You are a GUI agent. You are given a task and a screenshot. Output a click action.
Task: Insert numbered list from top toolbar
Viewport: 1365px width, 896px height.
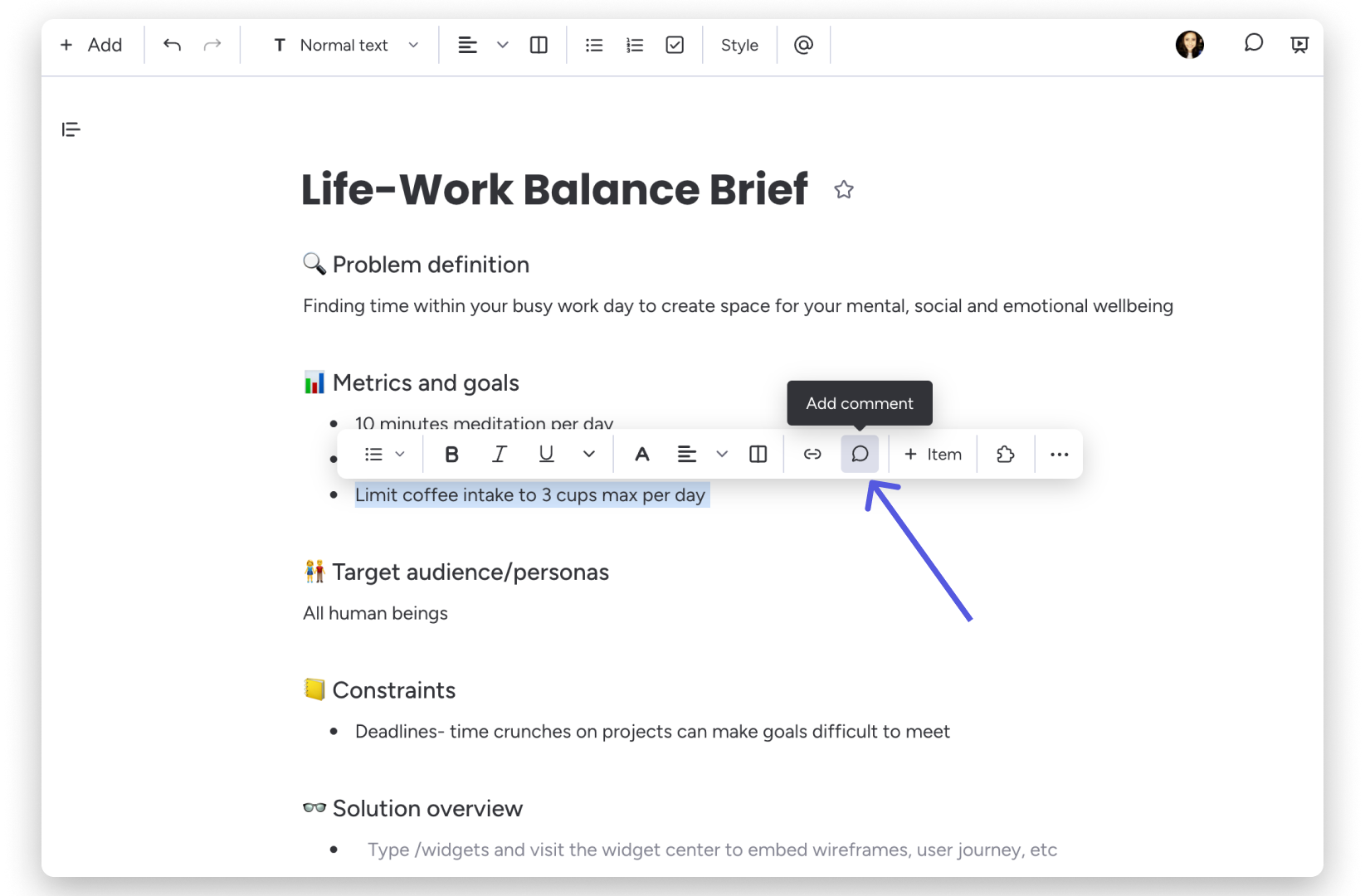pos(635,45)
